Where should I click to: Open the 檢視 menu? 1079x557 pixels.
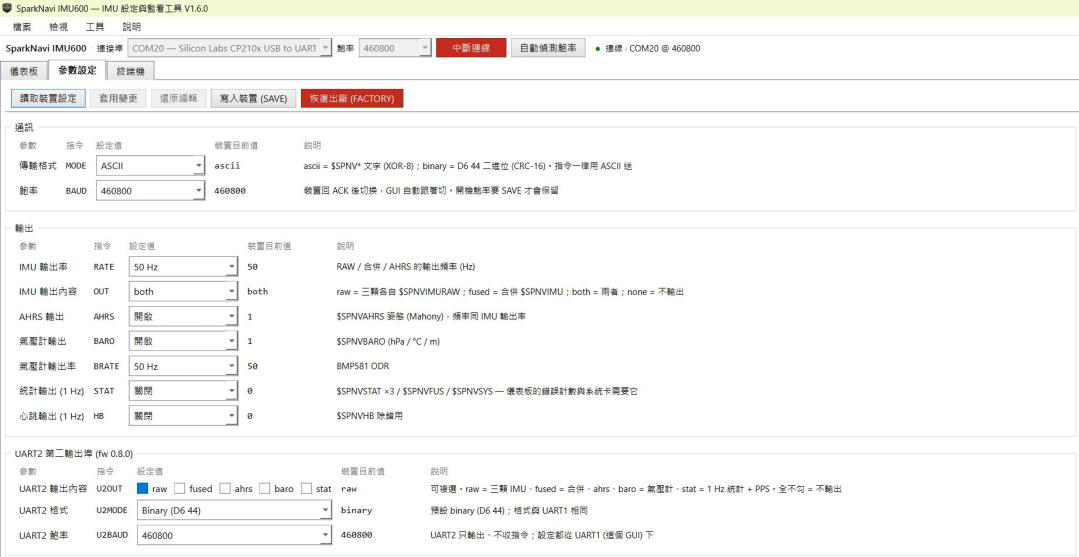58,27
